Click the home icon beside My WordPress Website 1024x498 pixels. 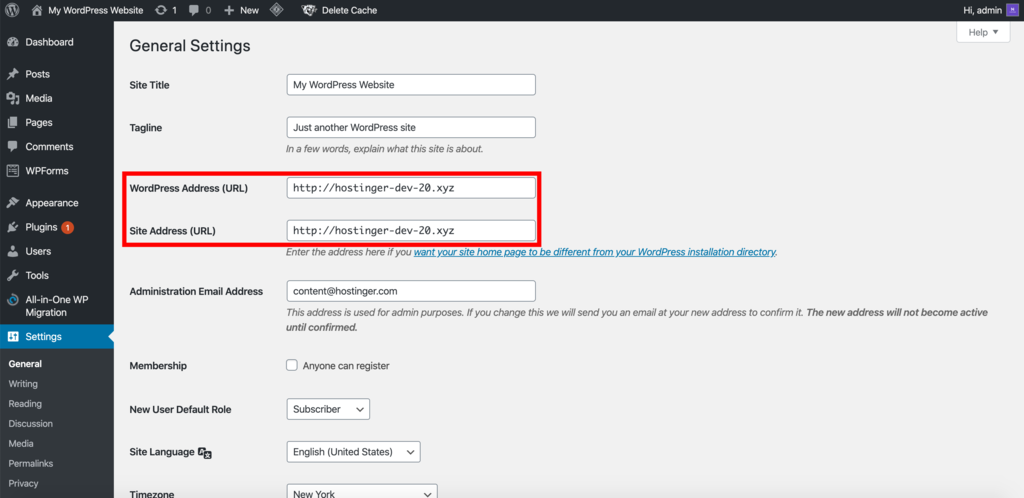click(x=37, y=10)
